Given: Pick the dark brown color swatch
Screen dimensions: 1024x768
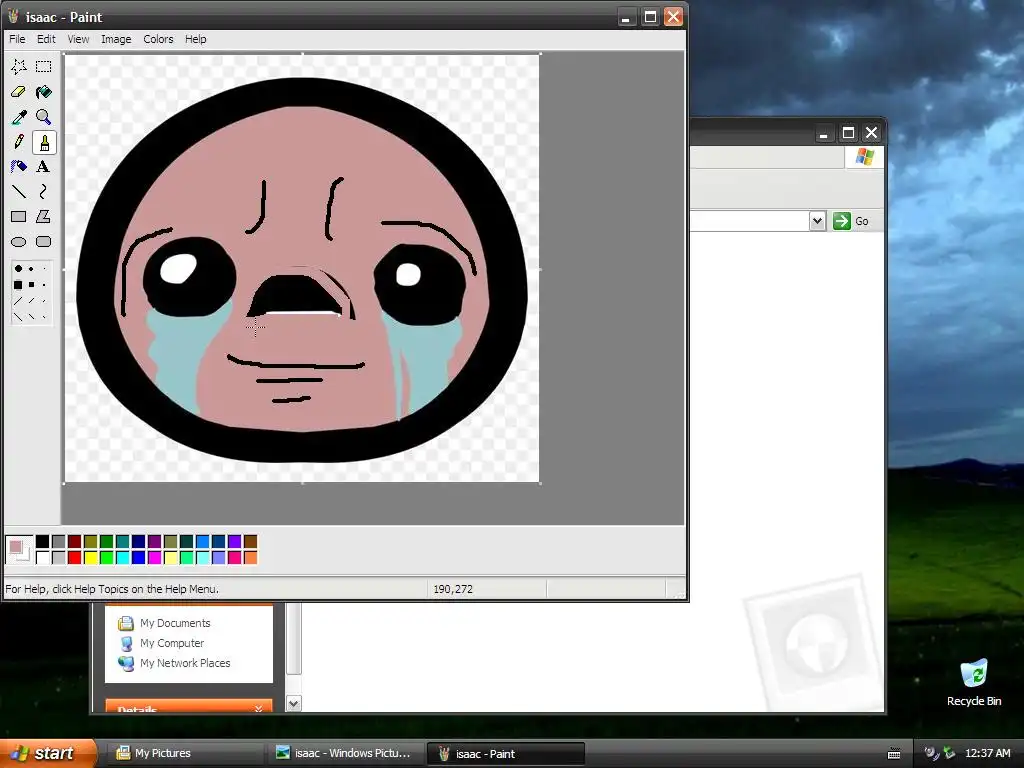Looking at the screenshot, I should (250, 541).
